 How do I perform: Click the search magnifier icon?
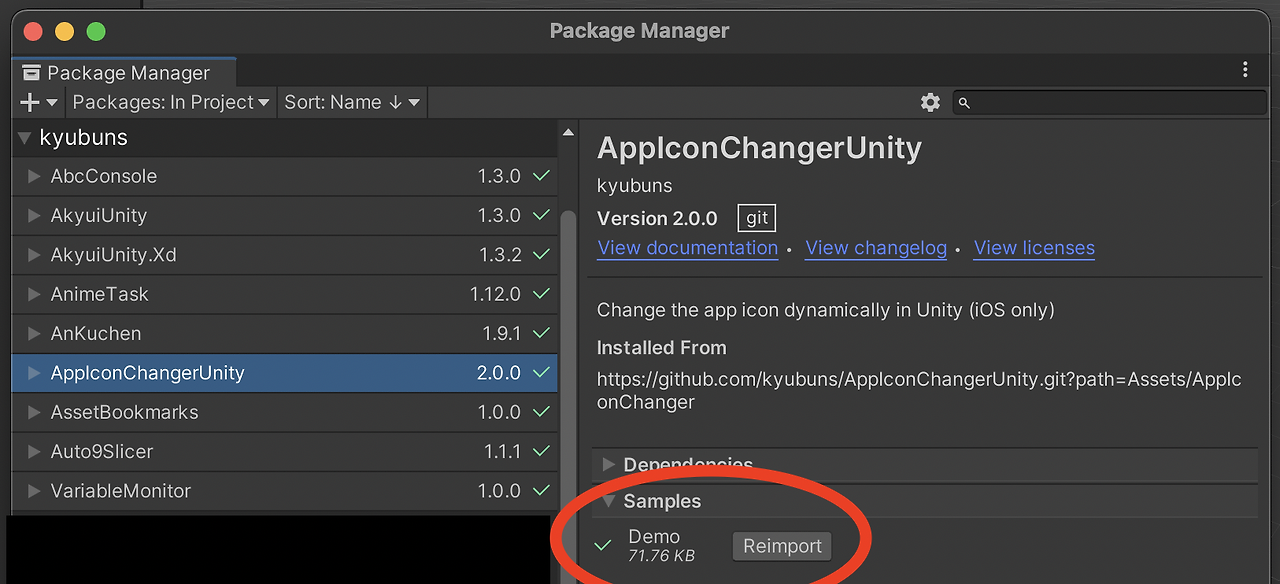tap(964, 102)
